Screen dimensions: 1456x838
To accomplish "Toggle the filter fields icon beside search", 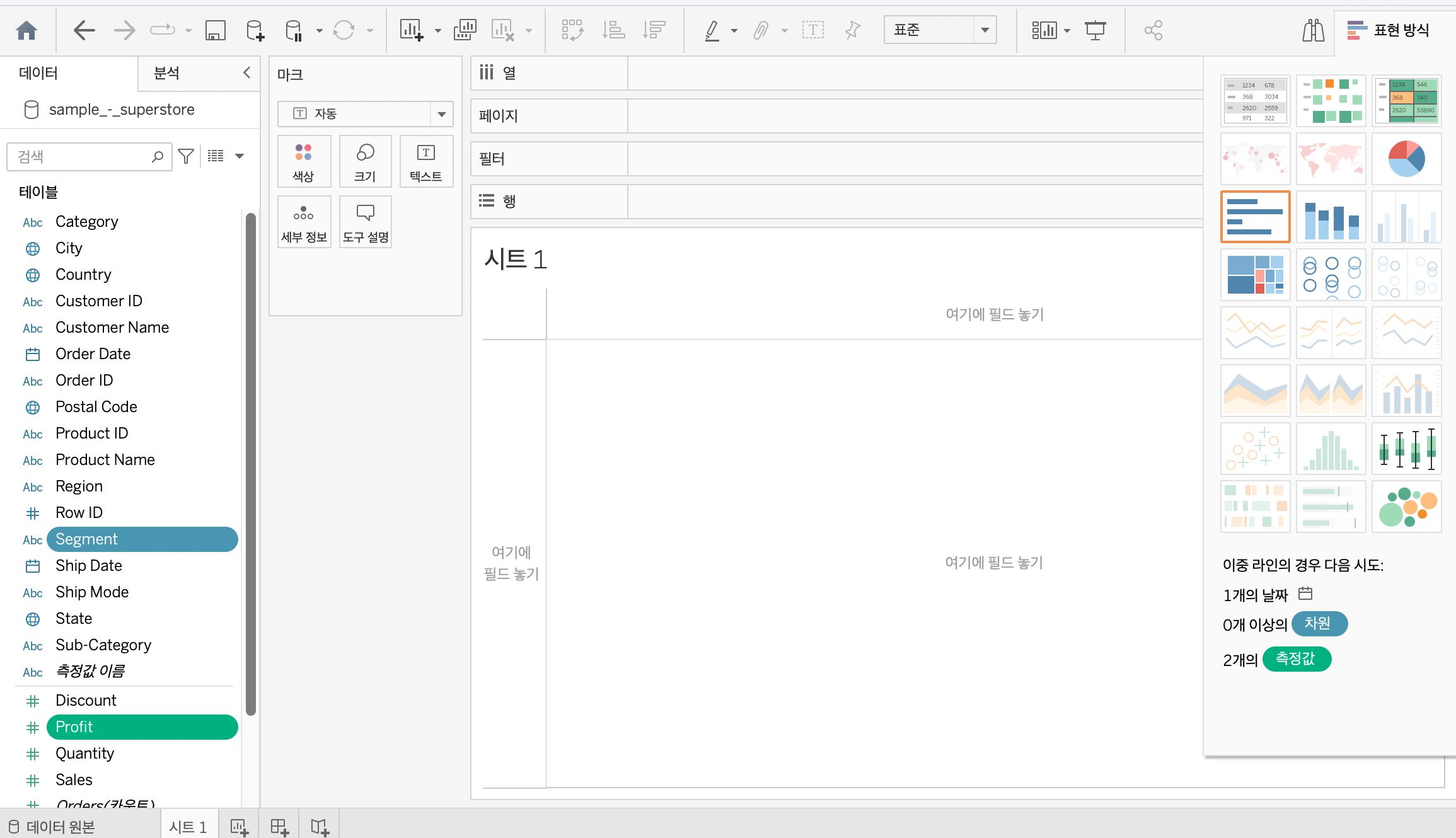I will [186, 156].
